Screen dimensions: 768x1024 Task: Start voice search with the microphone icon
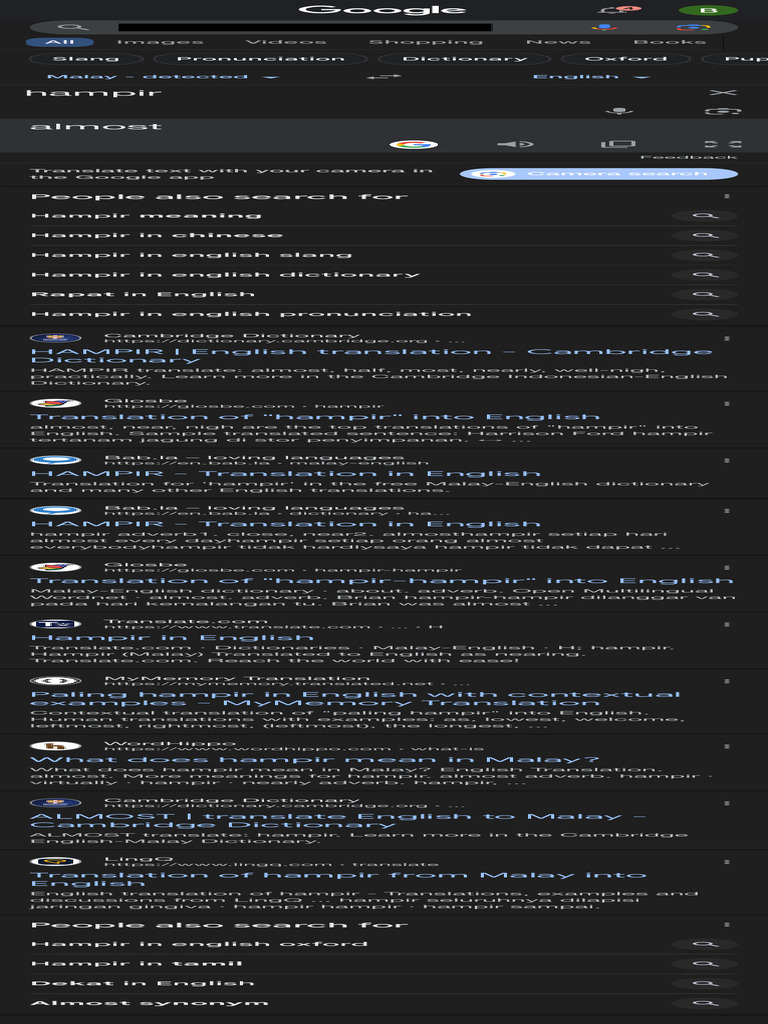click(604, 27)
